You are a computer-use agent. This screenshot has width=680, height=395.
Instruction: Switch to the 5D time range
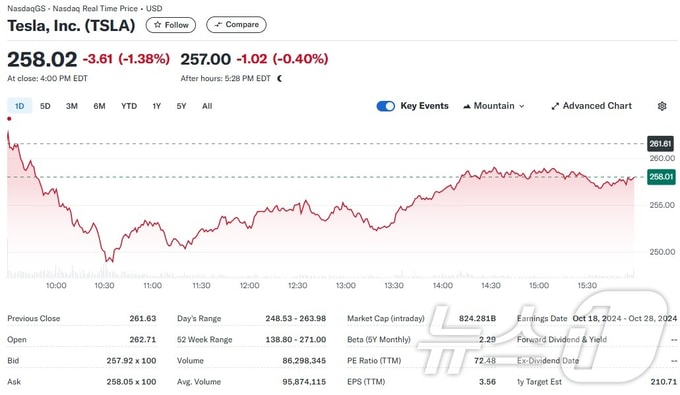coord(45,106)
